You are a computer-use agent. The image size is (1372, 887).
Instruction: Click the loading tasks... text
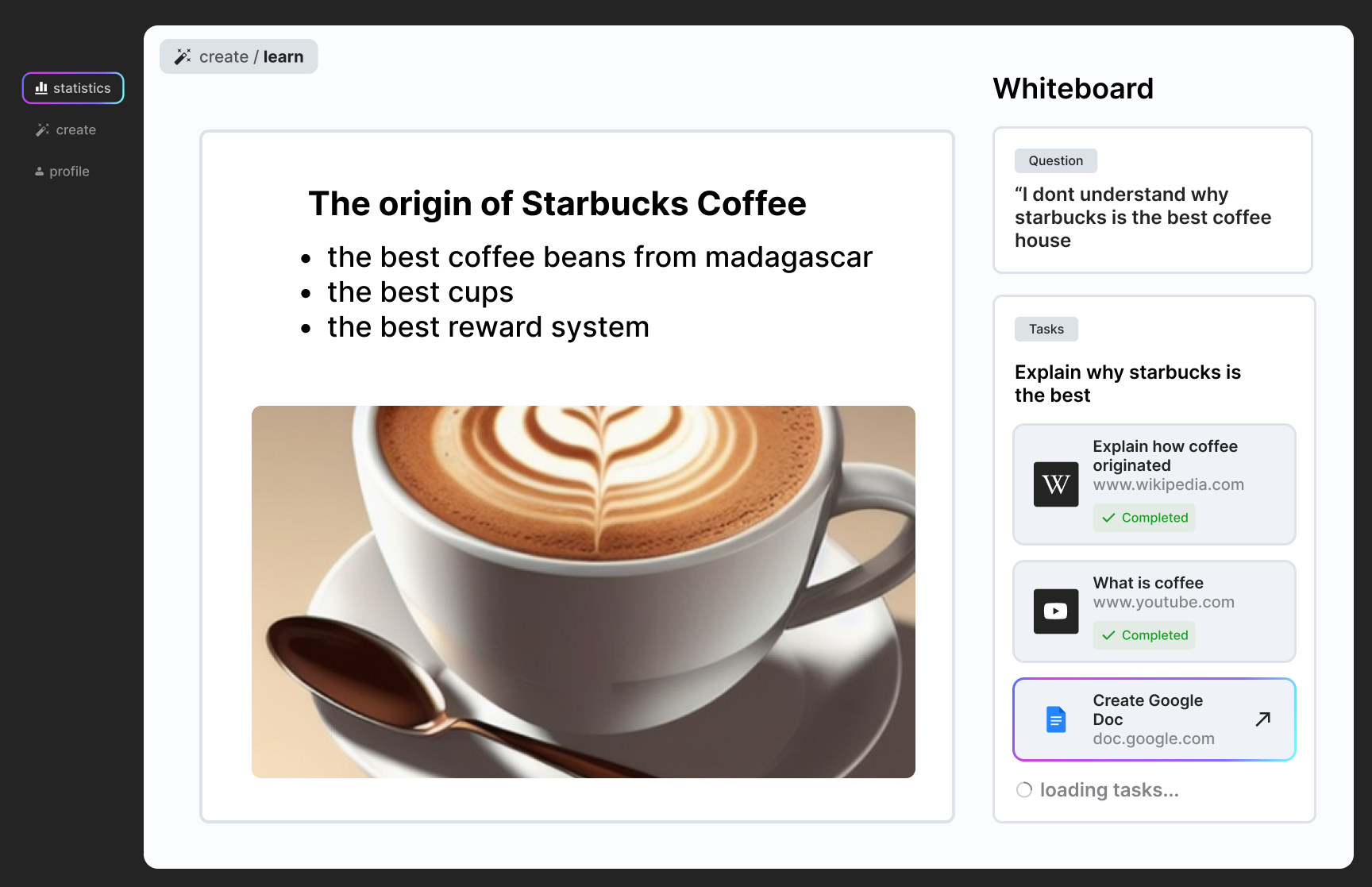coord(1109,790)
